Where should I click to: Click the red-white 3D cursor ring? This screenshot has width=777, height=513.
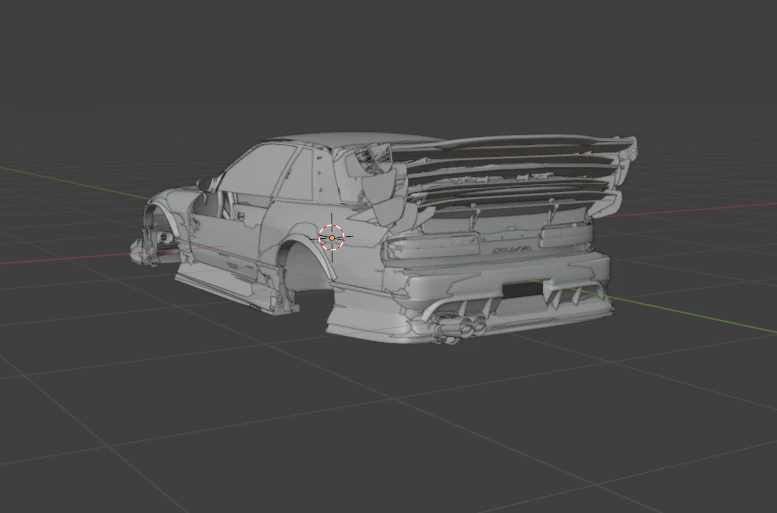pos(331,237)
